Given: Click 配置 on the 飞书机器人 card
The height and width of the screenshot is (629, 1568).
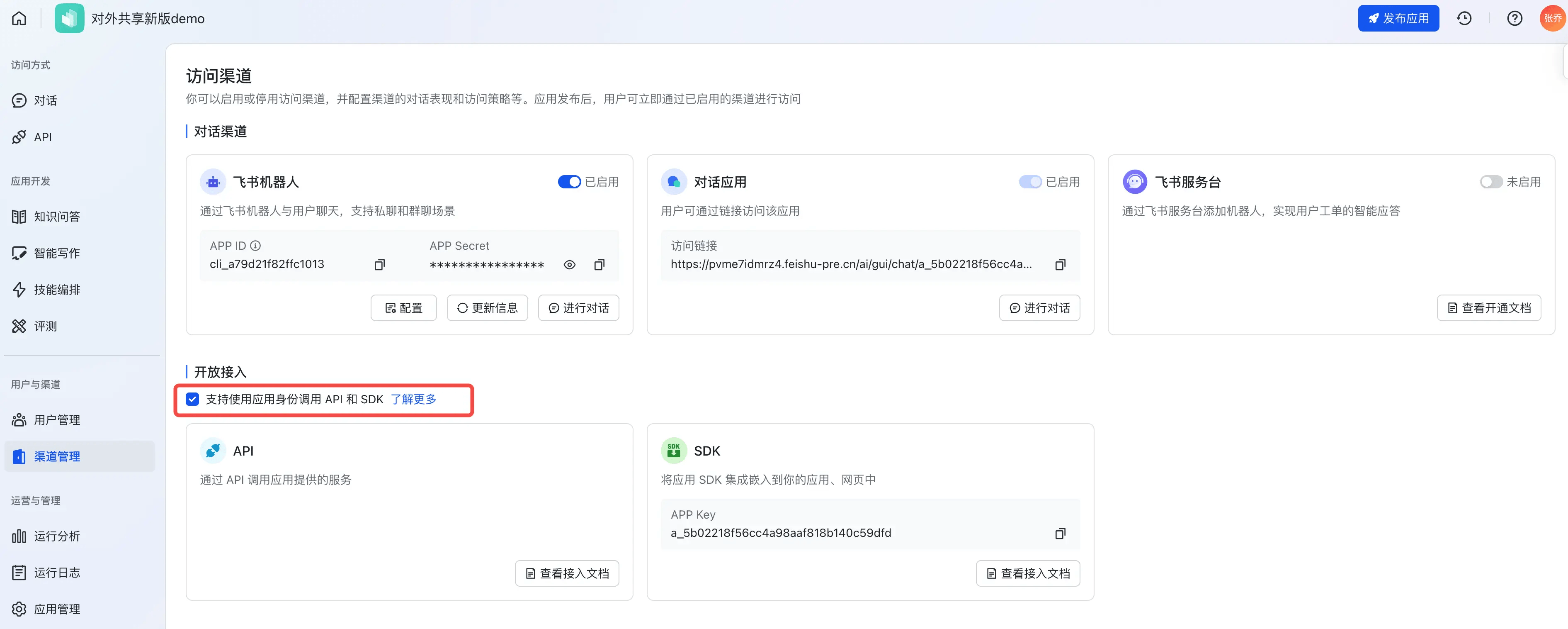Looking at the screenshot, I should tap(403, 307).
